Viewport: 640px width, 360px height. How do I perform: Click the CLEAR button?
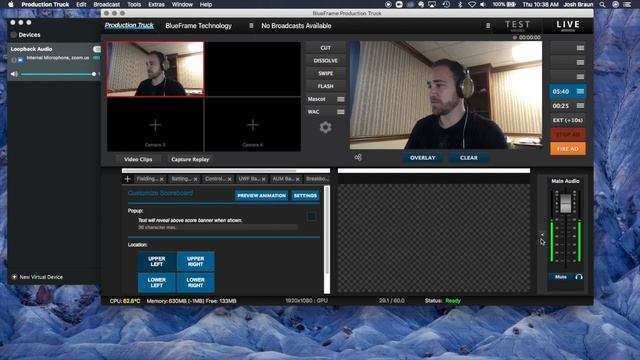[x=469, y=158]
